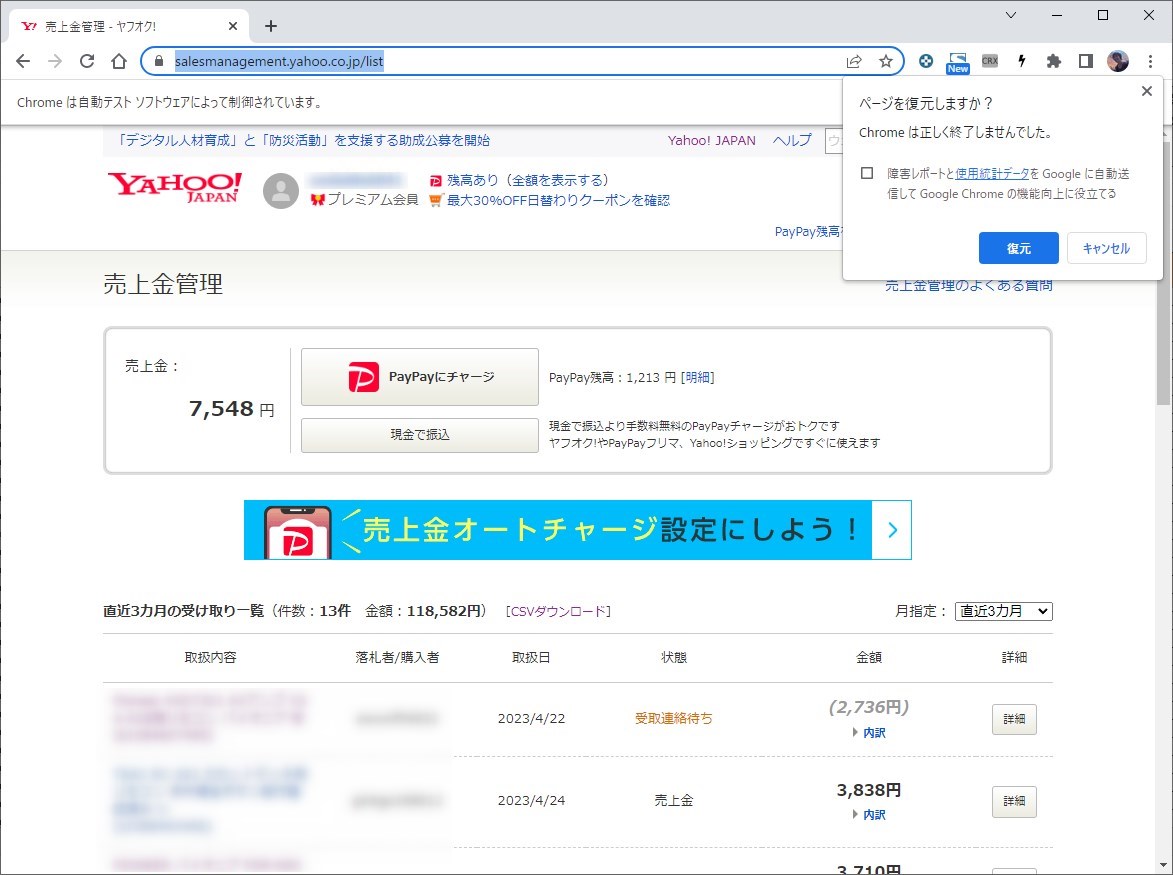The width and height of the screenshot is (1173, 875).
Task: Open the CRX extension icon
Action: [x=990, y=61]
